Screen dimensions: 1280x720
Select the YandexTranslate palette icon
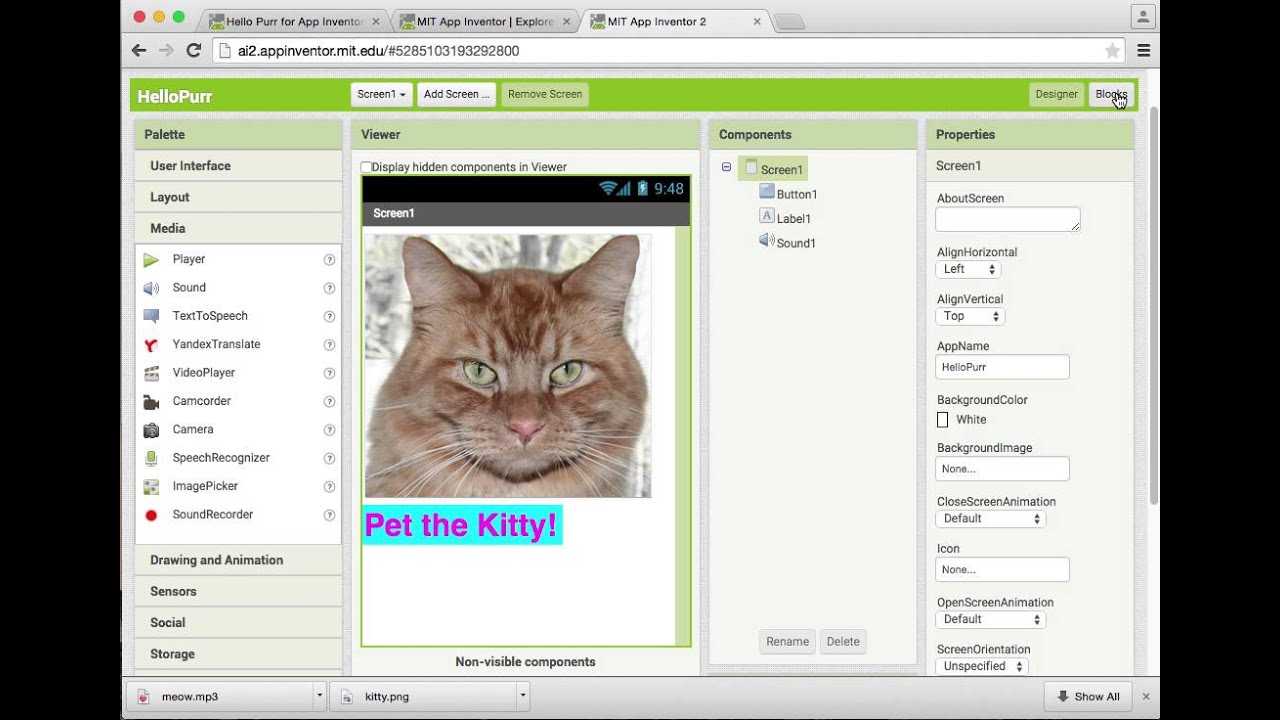tap(151, 345)
